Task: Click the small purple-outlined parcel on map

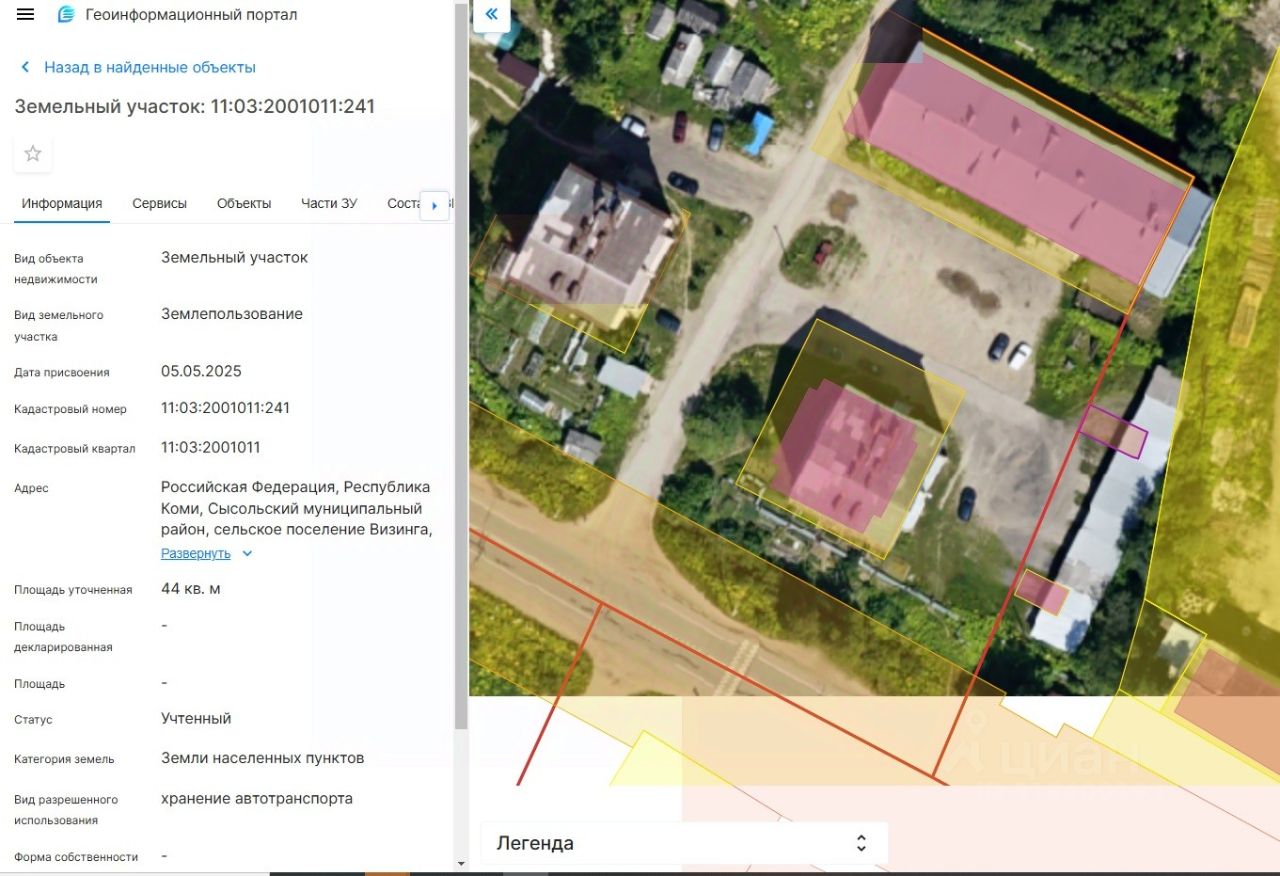Action: 1113,432
